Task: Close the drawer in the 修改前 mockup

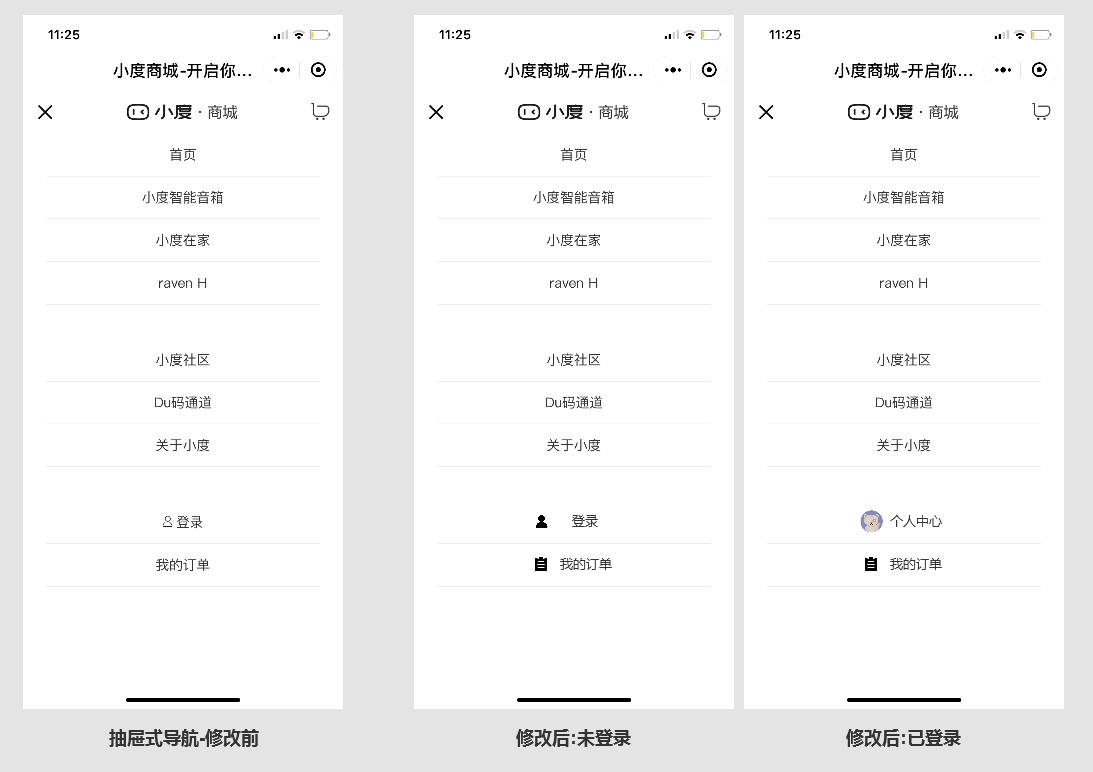Action: 45,112
